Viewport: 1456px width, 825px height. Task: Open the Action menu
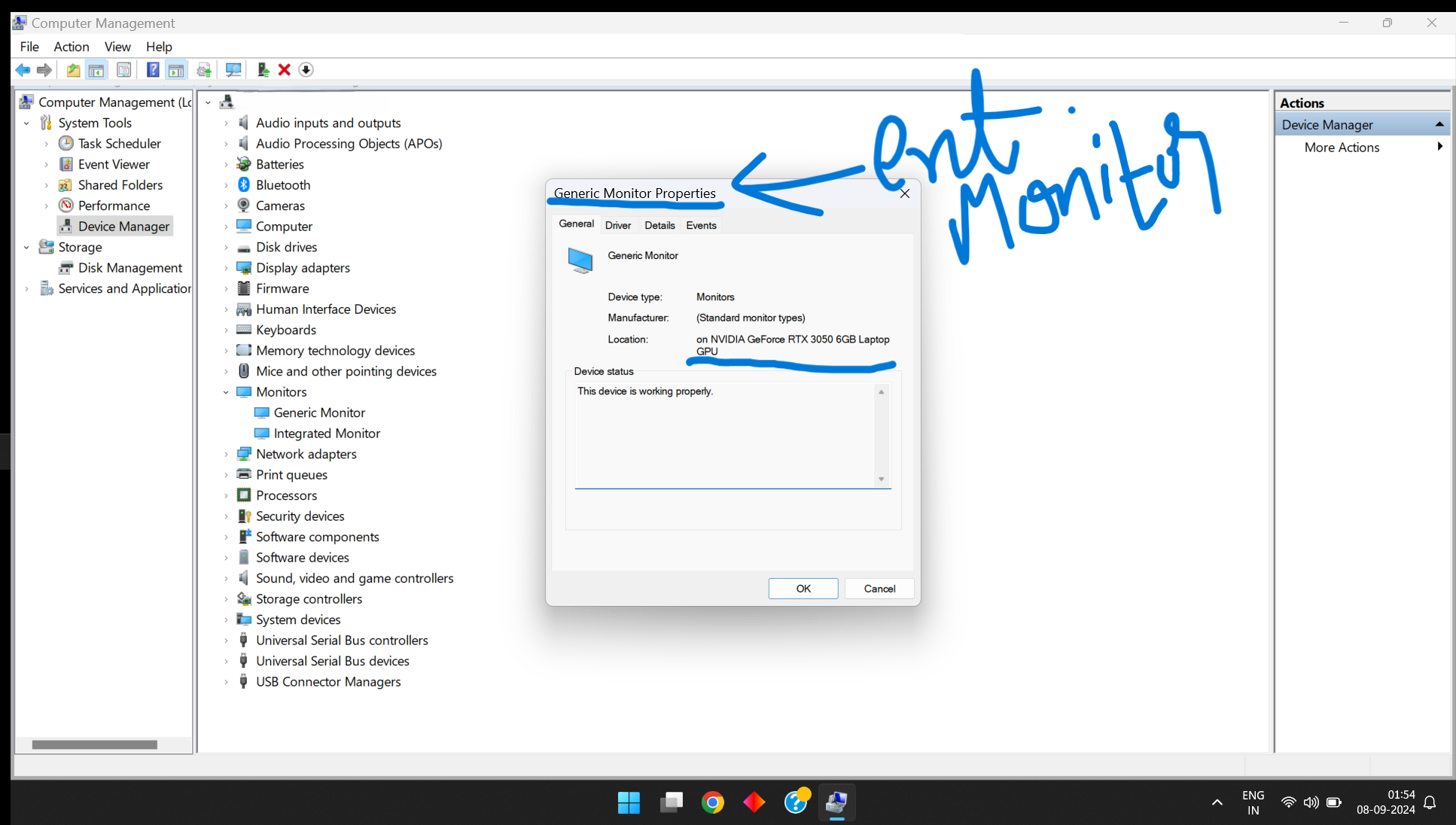(x=72, y=47)
